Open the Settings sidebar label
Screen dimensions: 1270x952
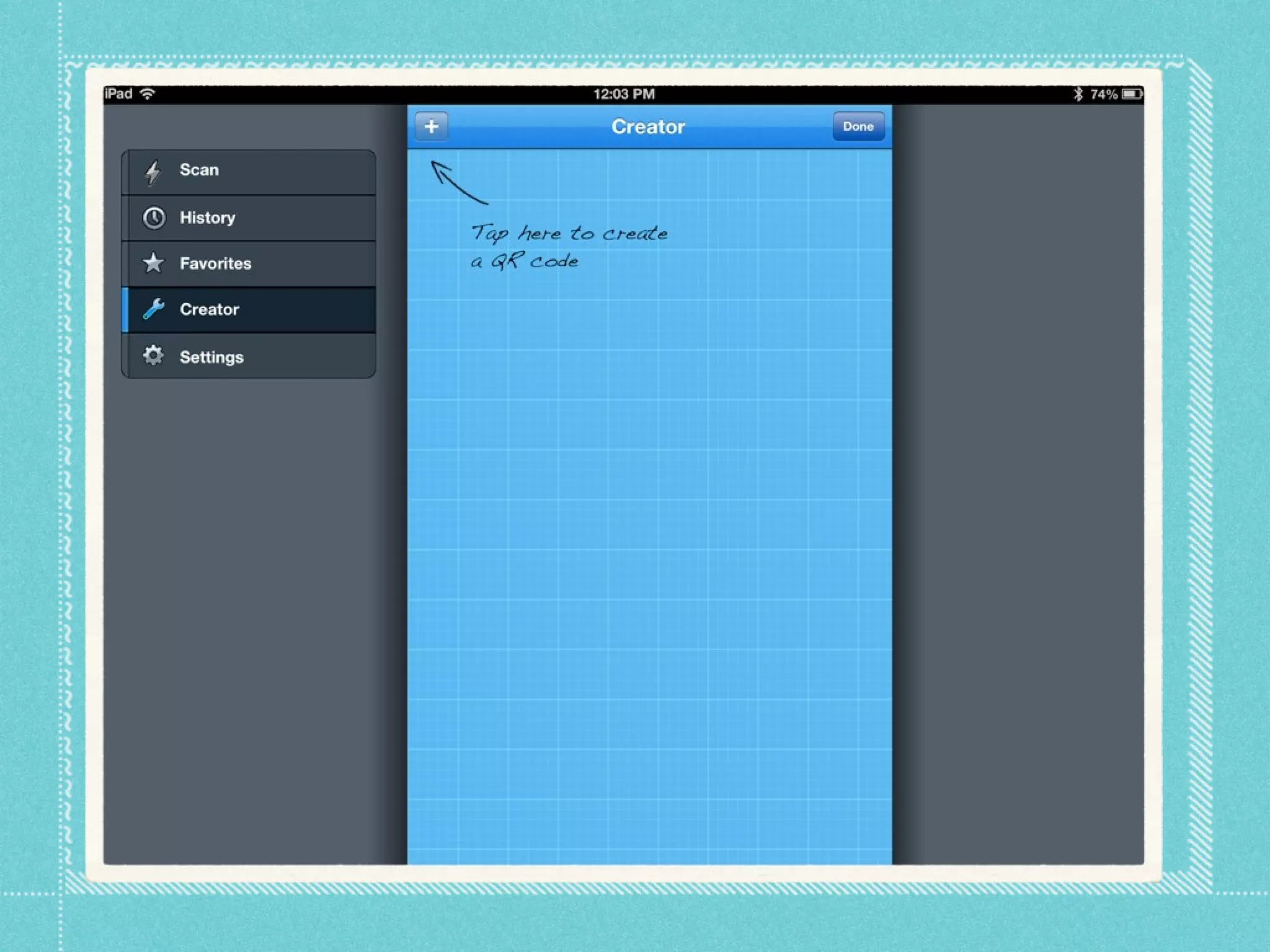coord(211,357)
